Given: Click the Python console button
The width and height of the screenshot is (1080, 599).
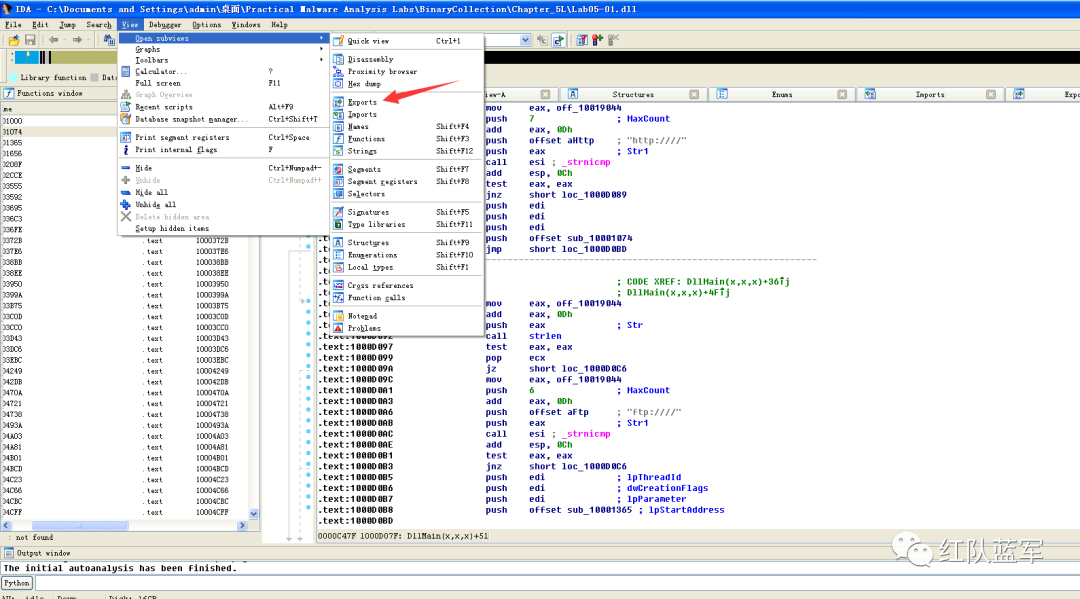Looking at the screenshot, I should pyautogui.click(x=17, y=583).
